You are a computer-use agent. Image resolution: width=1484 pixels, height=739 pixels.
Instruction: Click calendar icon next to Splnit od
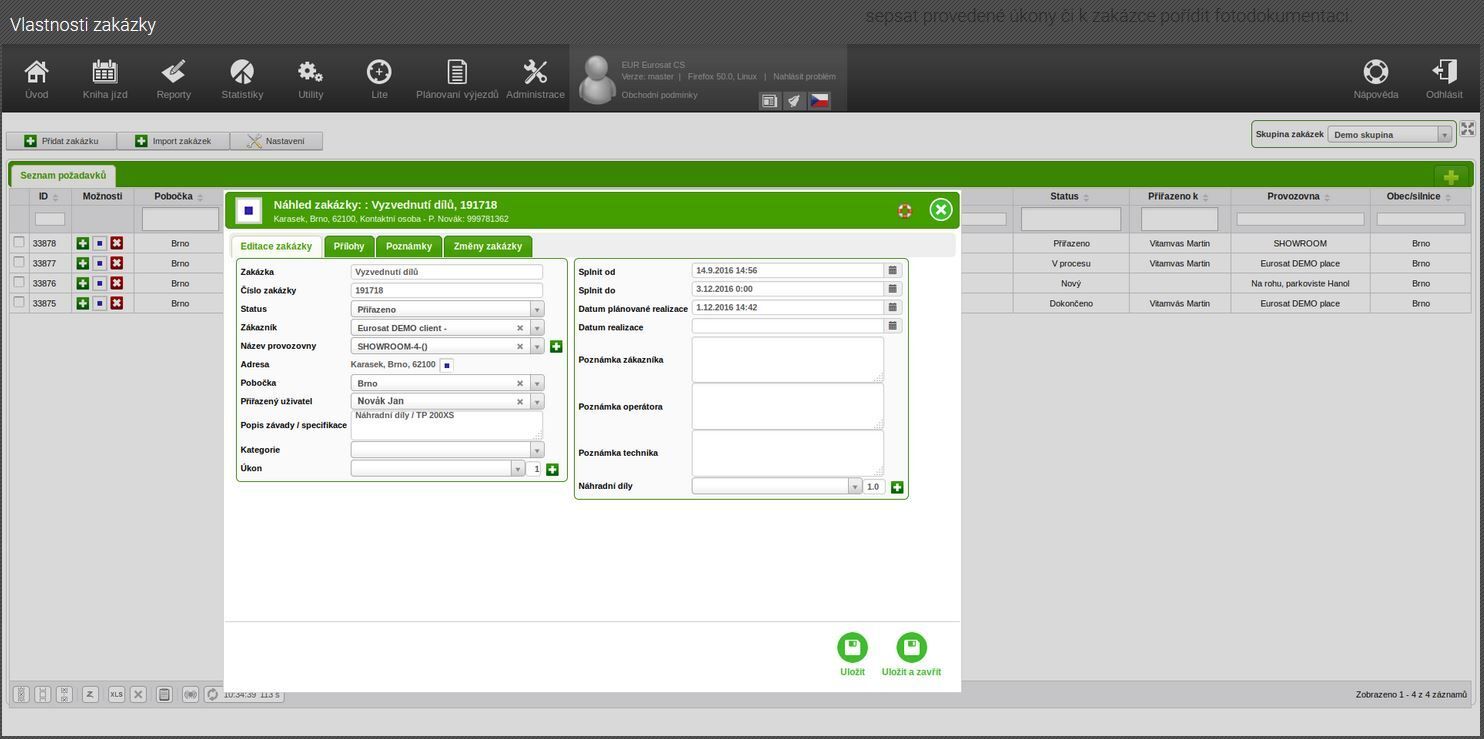[x=893, y=271]
